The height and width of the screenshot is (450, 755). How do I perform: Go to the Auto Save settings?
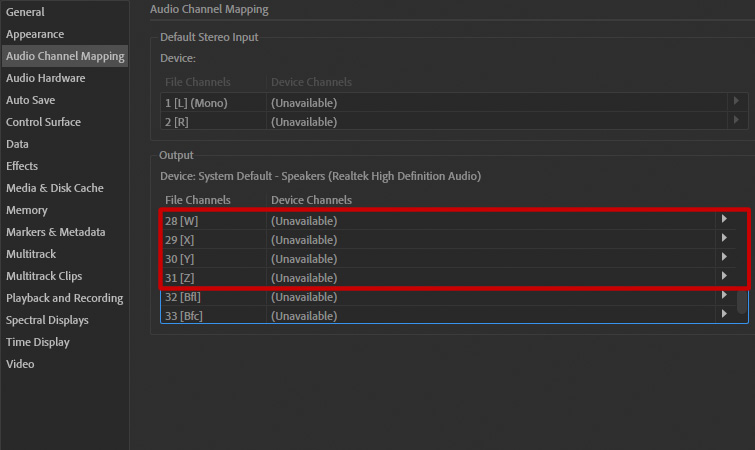coord(31,100)
